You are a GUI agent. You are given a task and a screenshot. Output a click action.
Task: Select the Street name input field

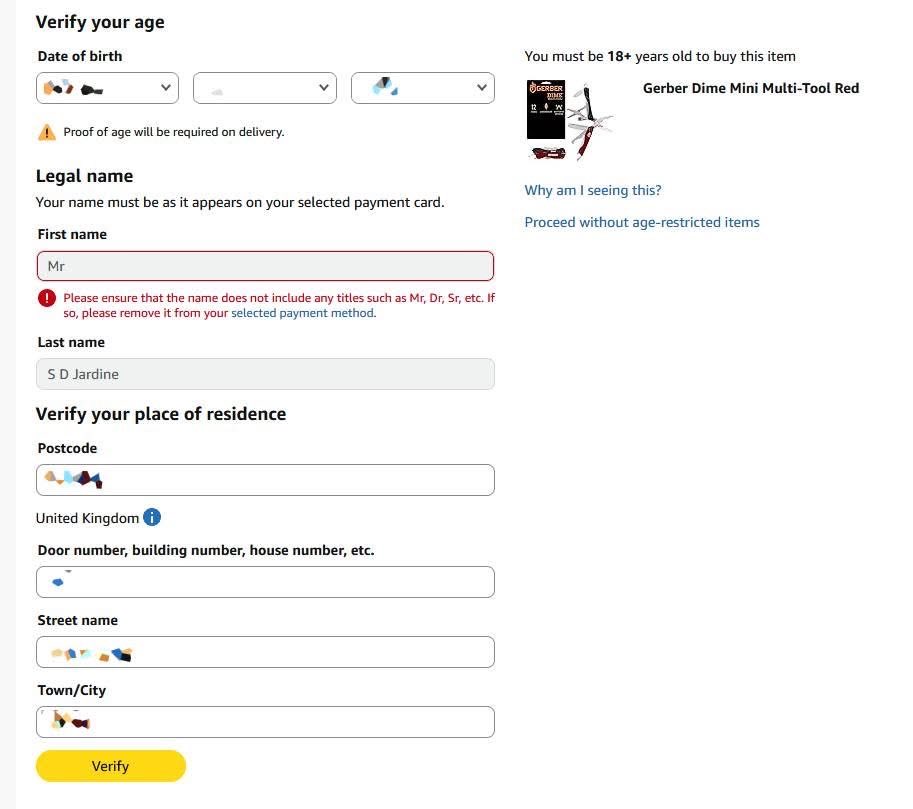(x=265, y=652)
